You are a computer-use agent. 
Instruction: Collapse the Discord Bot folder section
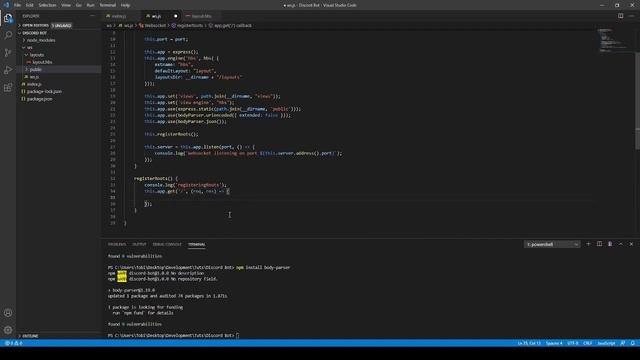coord(34,33)
